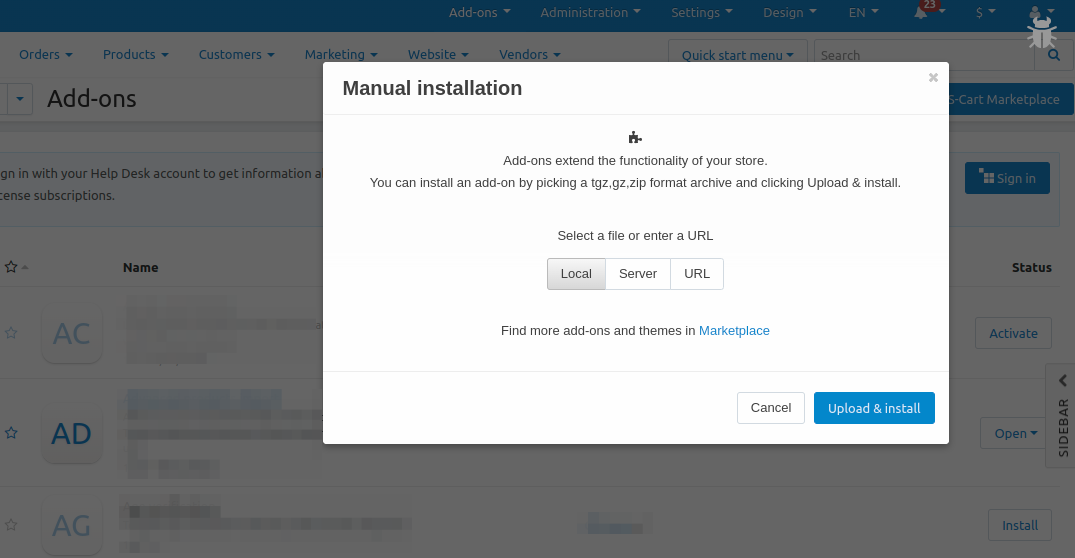Select the Local file source
Viewport: 1075px width, 558px height.
(576, 274)
